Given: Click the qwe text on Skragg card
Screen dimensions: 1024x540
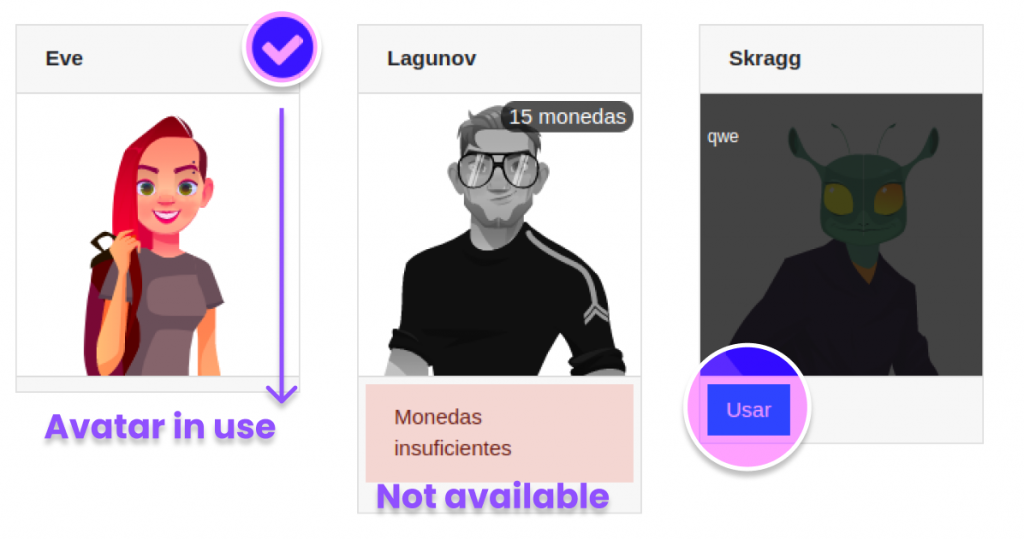Looking at the screenshot, I should pyautogui.click(x=723, y=137).
